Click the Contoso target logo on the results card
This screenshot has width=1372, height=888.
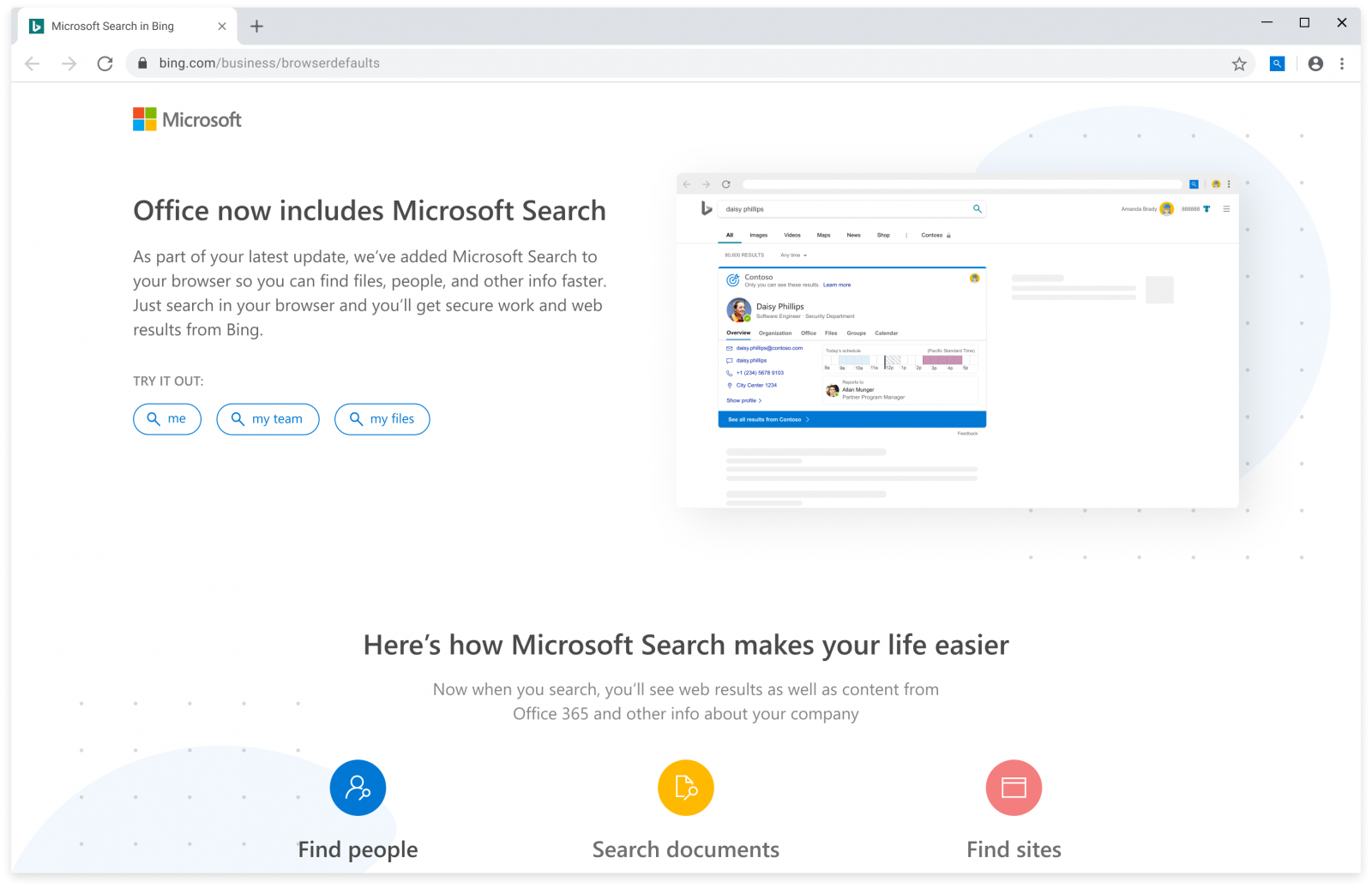(x=732, y=279)
